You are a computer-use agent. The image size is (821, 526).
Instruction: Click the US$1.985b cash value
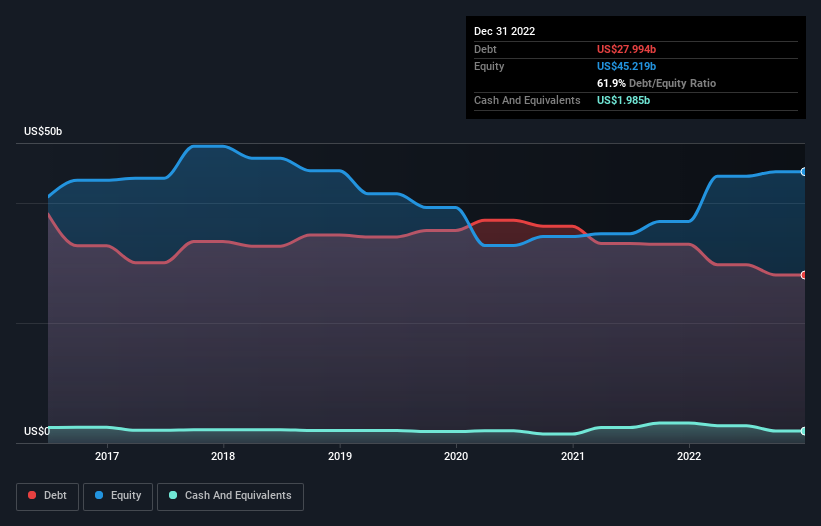(x=624, y=100)
